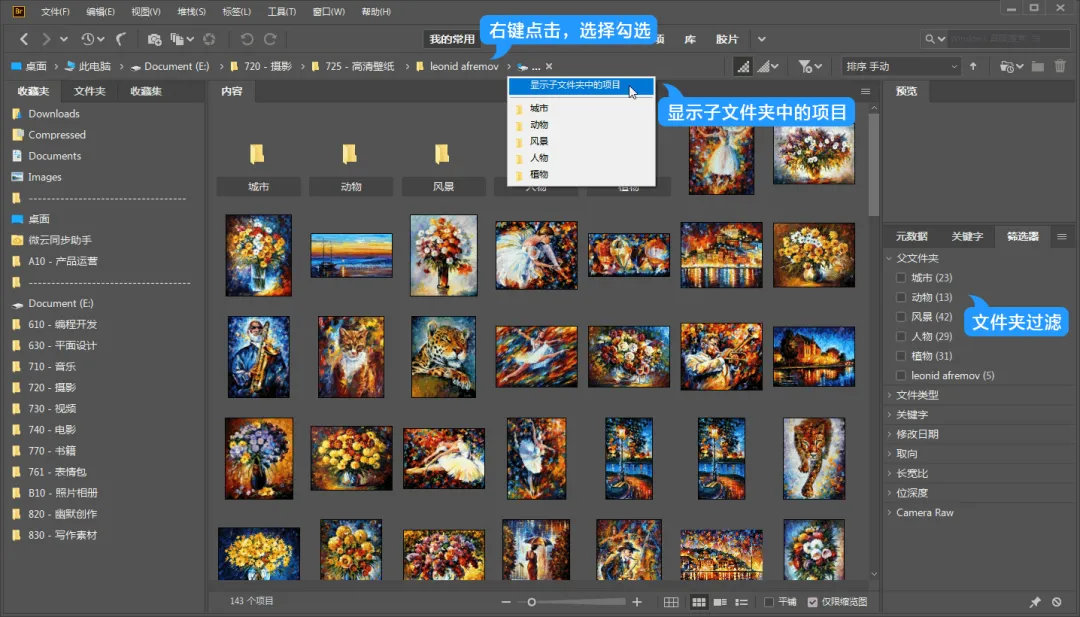Viewport: 1080px width, 617px height.
Task: Click the create new folder icon
Action: (1038, 67)
